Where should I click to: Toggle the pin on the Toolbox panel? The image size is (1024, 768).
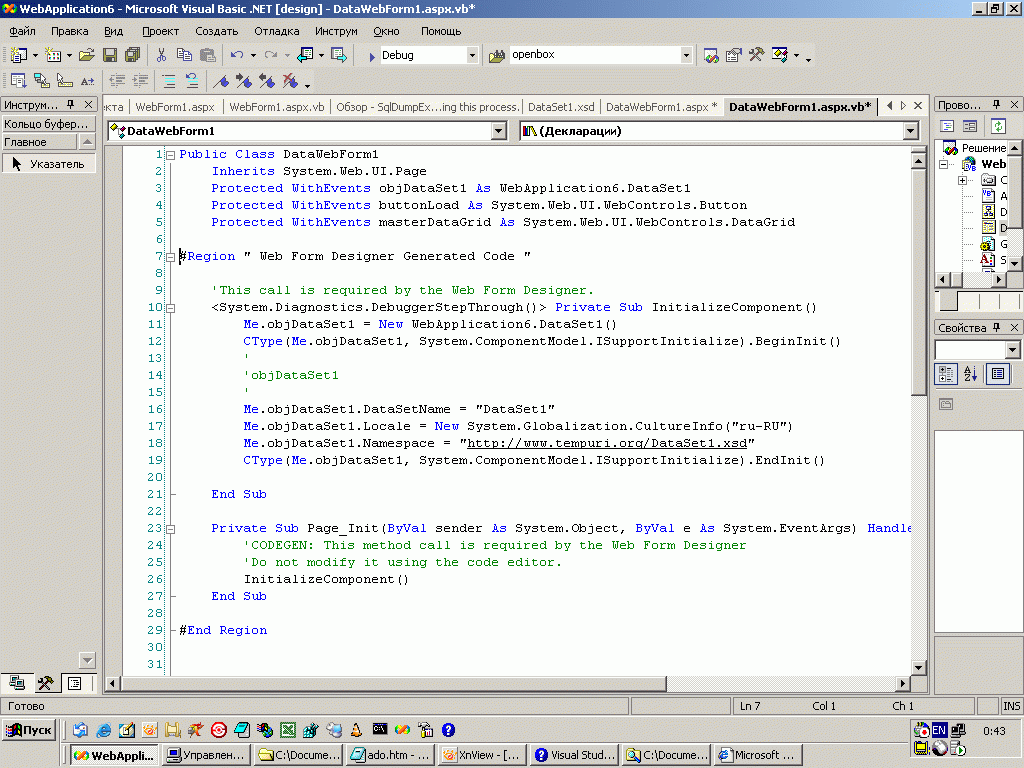coord(71,104)
